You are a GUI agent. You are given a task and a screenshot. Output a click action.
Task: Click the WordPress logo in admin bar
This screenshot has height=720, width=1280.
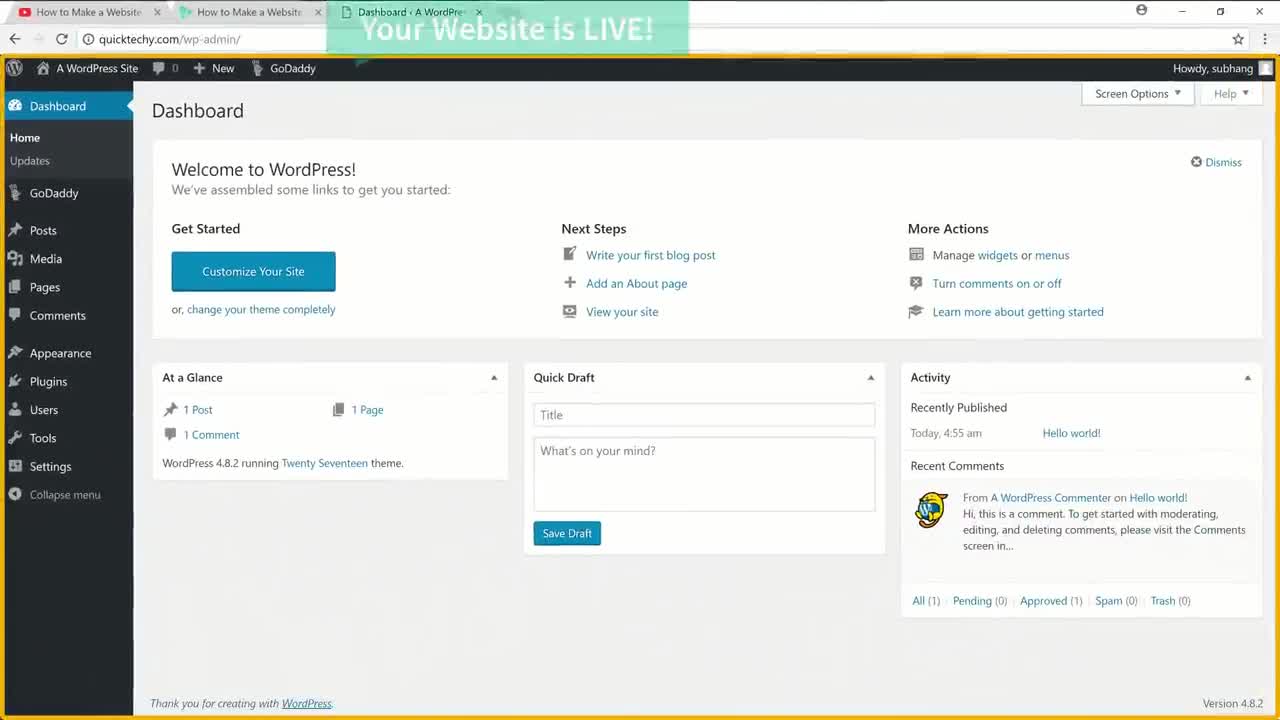(x=14, y=68)
